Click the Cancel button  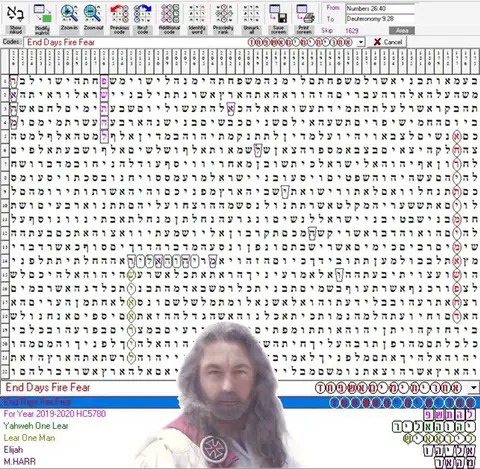(388, 42)
